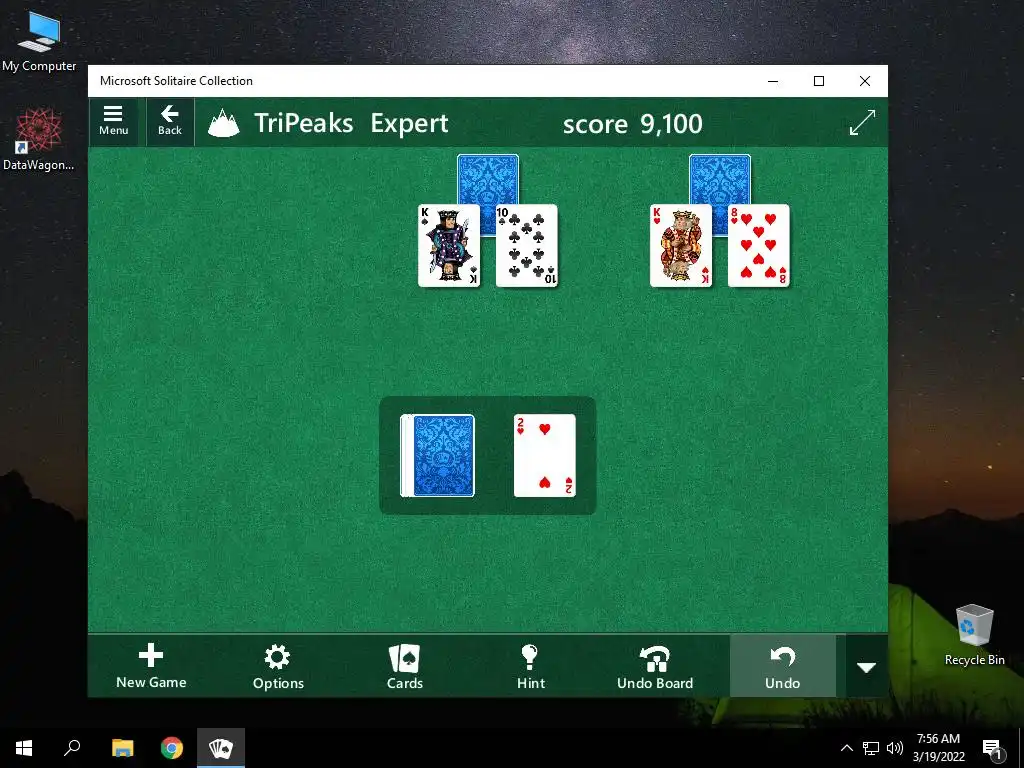Request a Hint with the lightbulb
The height and width of the screenshot is (768, 1024).
click(x=530, y=666)
